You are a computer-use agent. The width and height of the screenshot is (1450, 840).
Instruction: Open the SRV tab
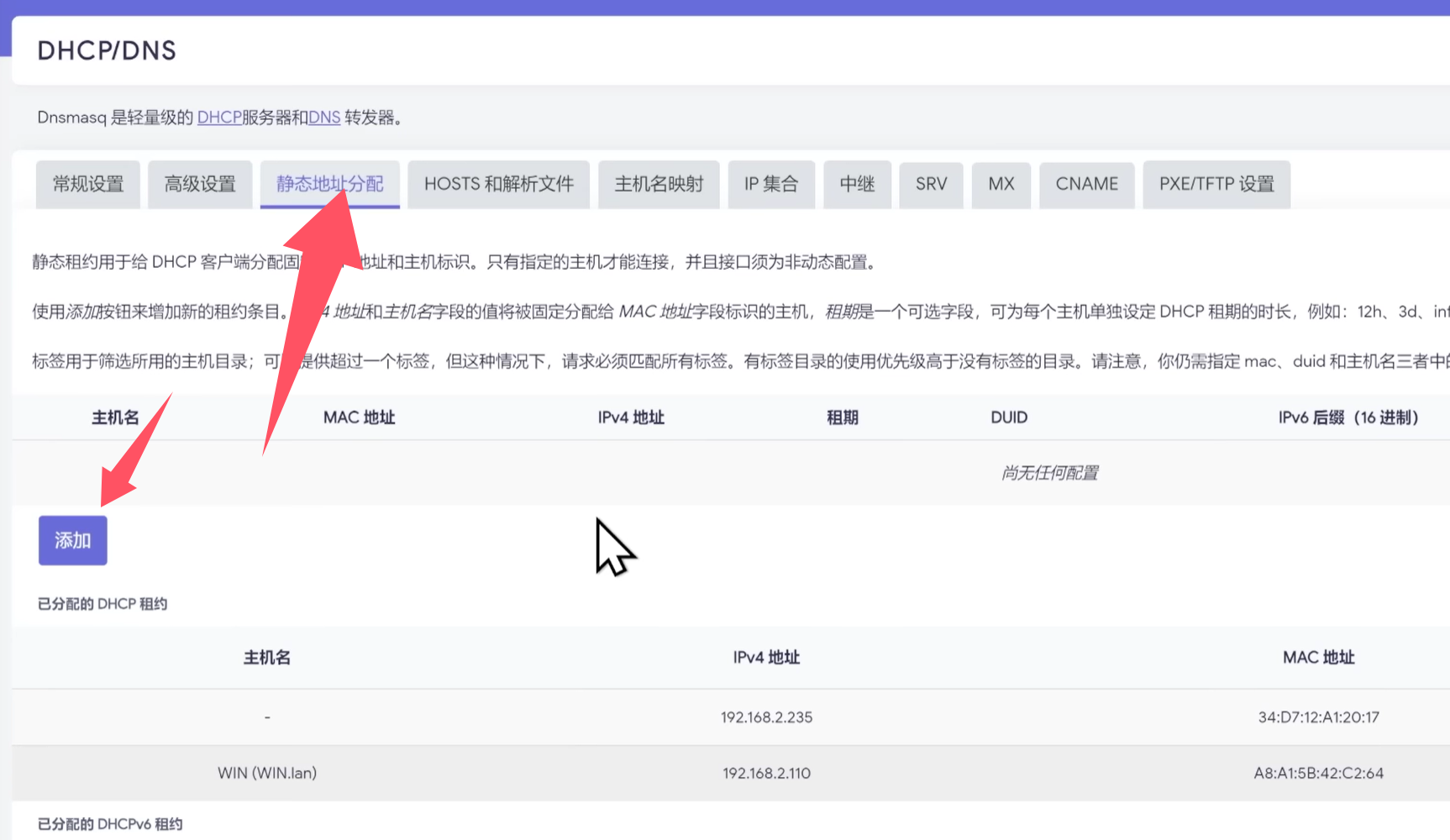[x=931, y=184]
